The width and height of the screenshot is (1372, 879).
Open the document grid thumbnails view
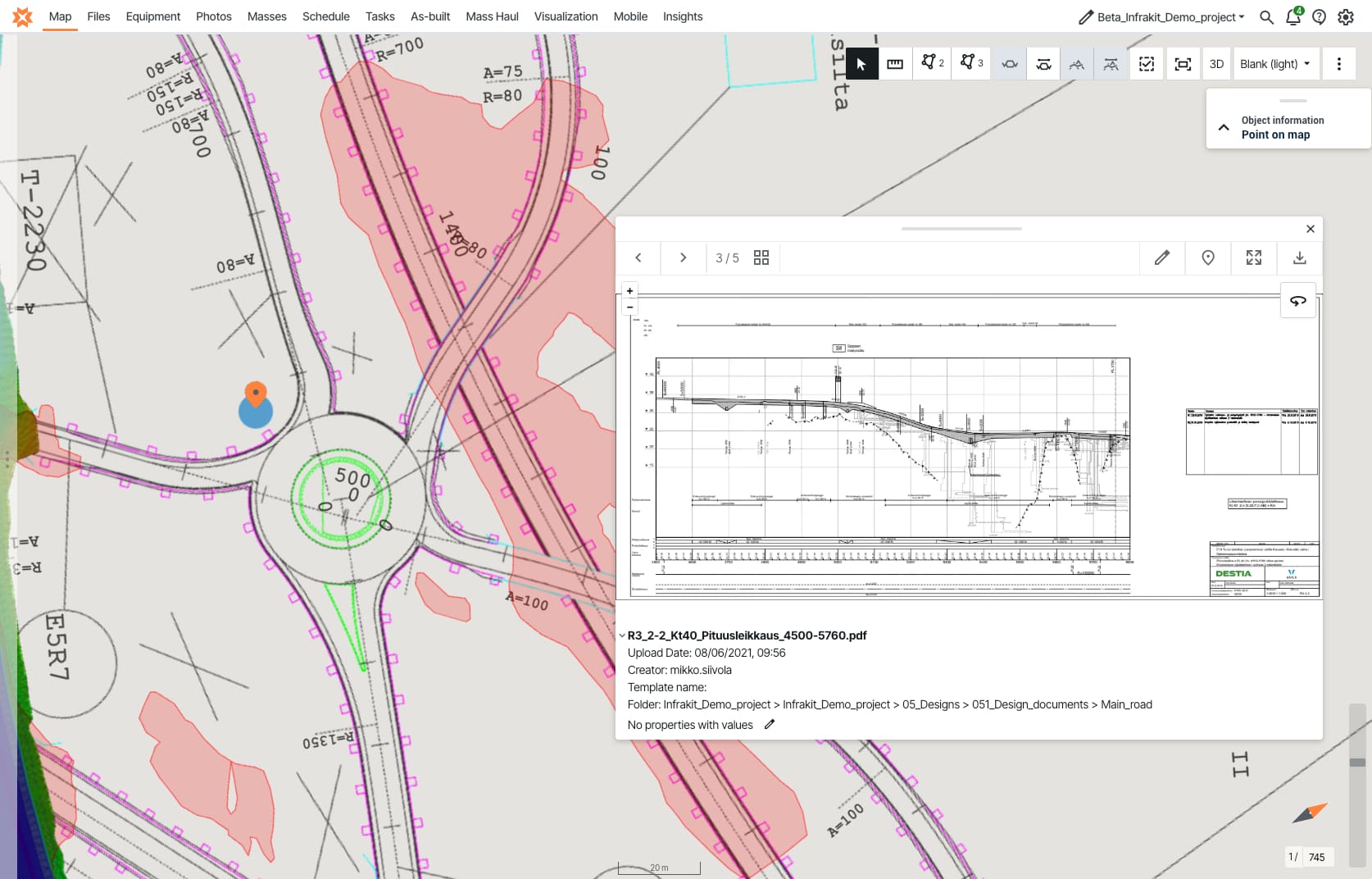pyautogui.click(x=761, y=257)
